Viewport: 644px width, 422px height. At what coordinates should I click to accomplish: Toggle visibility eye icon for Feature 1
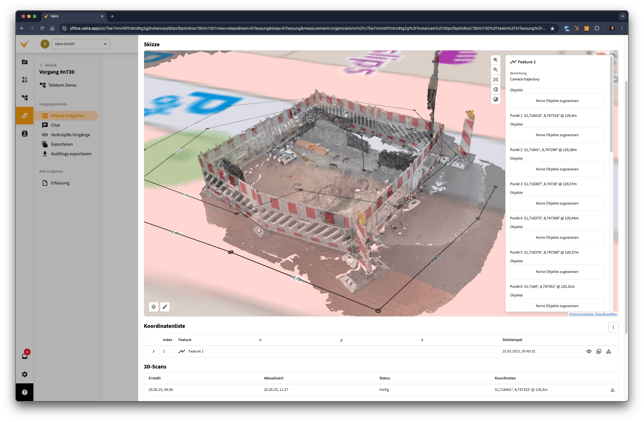[x=588, y=351]
